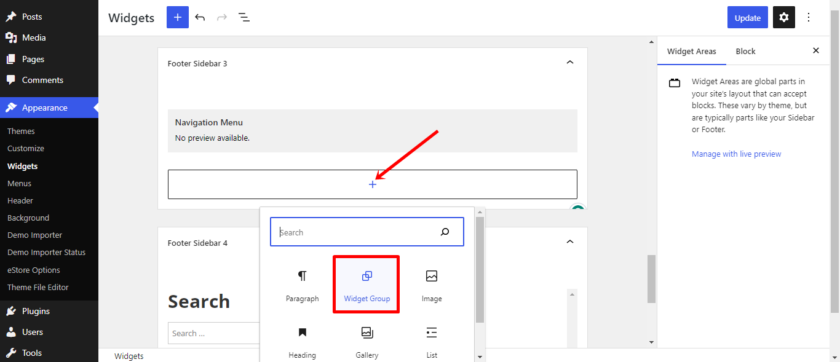Insert a Widget Group block

point(367,285)
